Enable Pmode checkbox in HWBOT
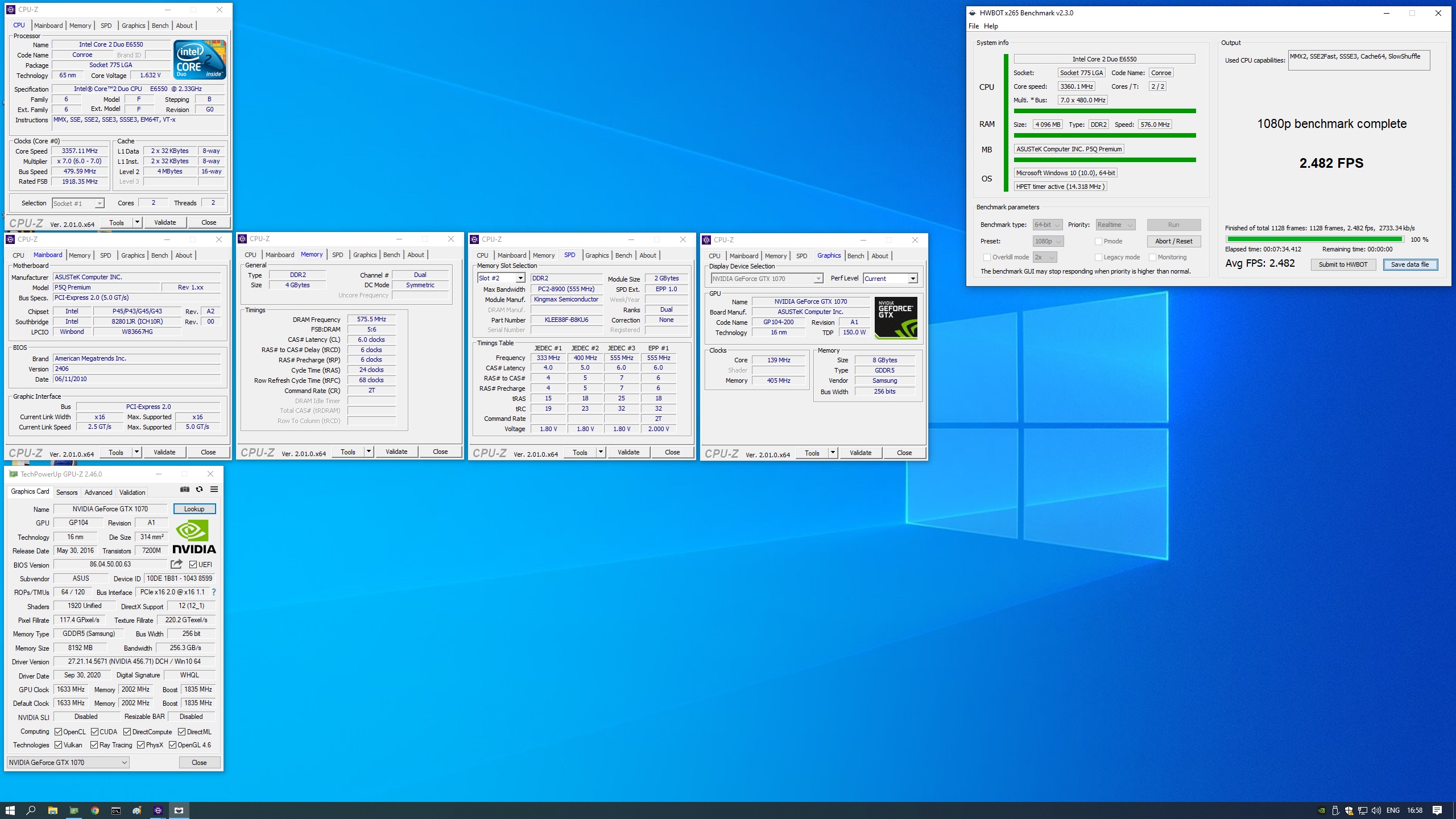The image size is (1456, 819). pos(1099,241)
